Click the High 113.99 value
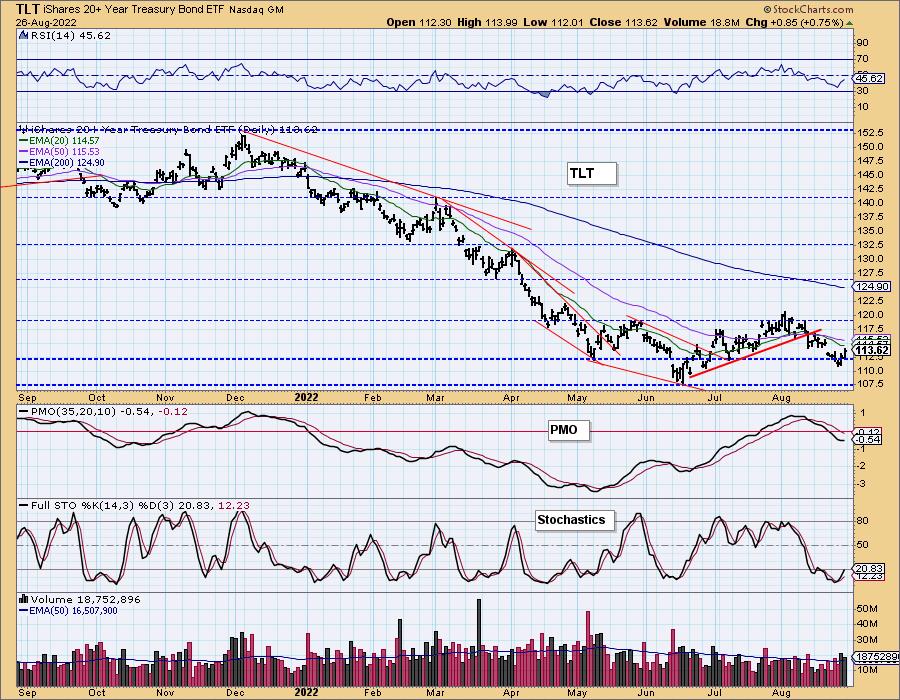This screenshot has height=700, width=900. tap(487, 22)
